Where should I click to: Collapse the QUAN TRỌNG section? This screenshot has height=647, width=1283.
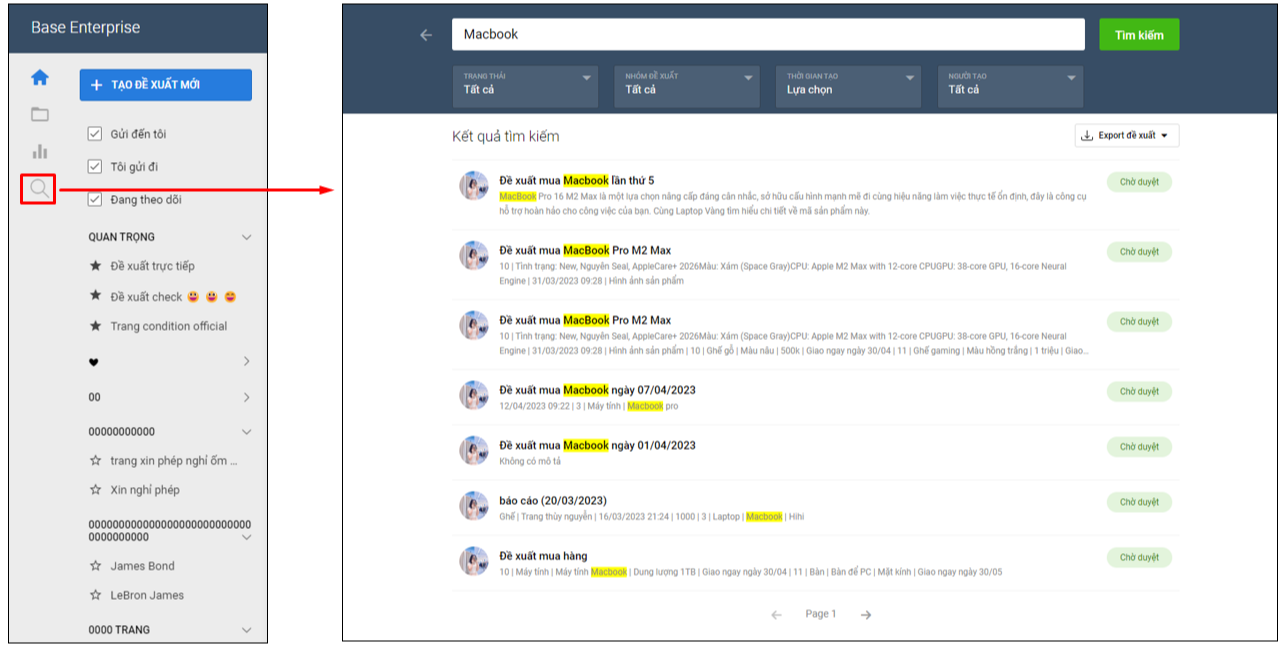[x=247, y=237]
